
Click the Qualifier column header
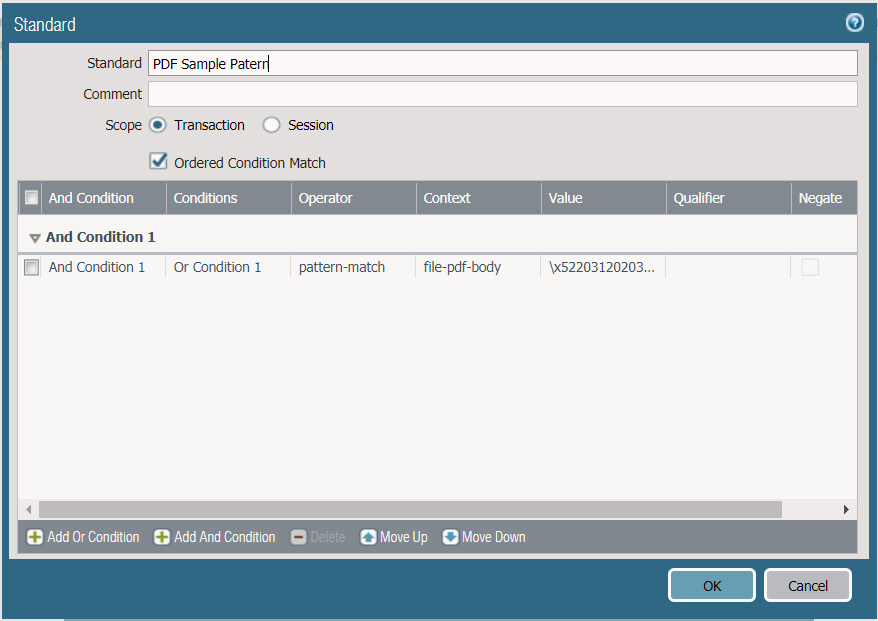pos(698,198)
